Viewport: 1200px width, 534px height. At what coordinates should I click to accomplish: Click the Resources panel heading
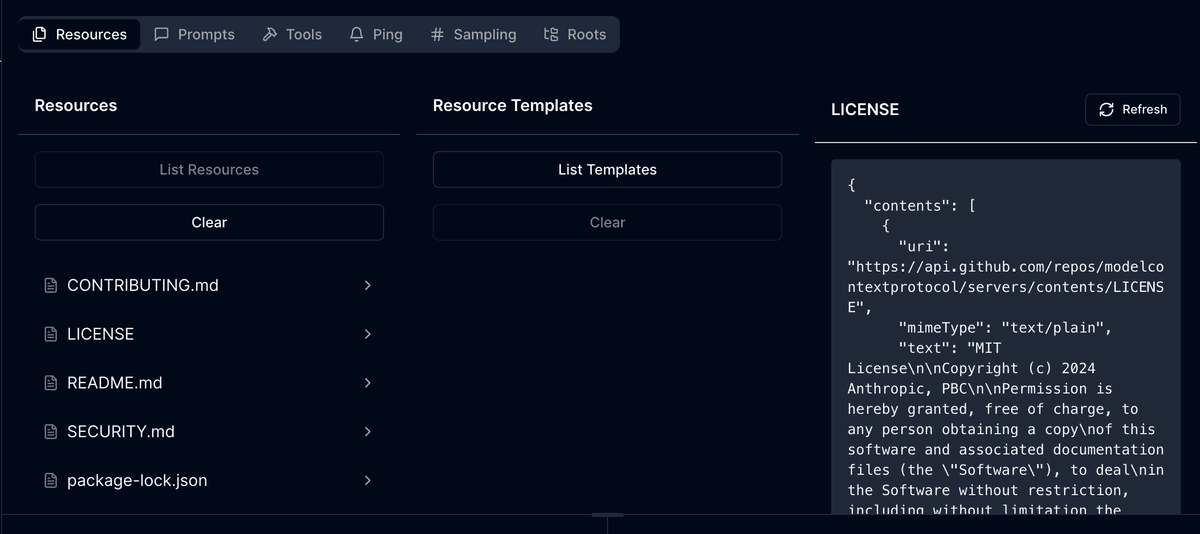point(76,106)
